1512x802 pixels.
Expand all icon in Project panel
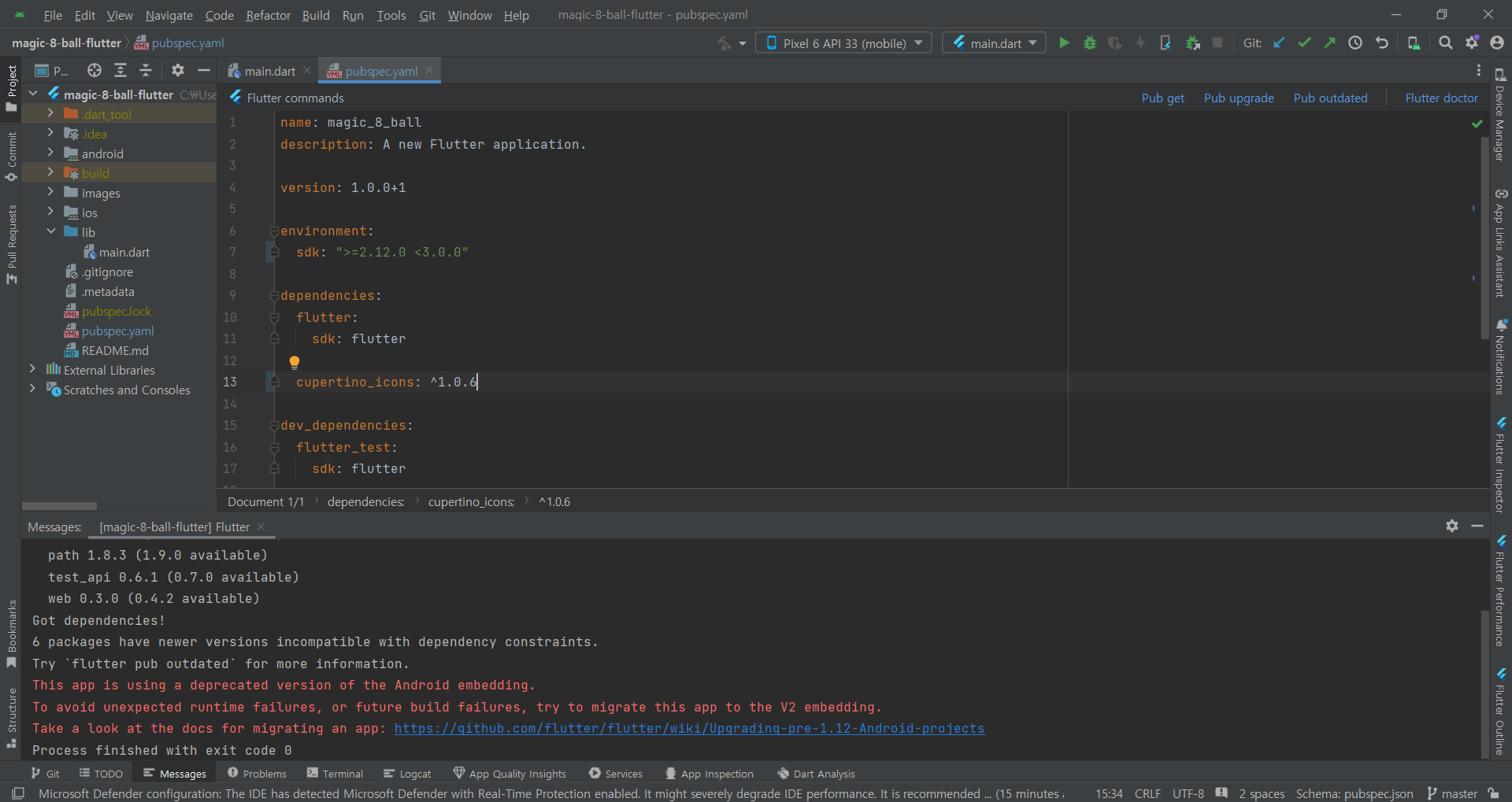tap(120, 70)
